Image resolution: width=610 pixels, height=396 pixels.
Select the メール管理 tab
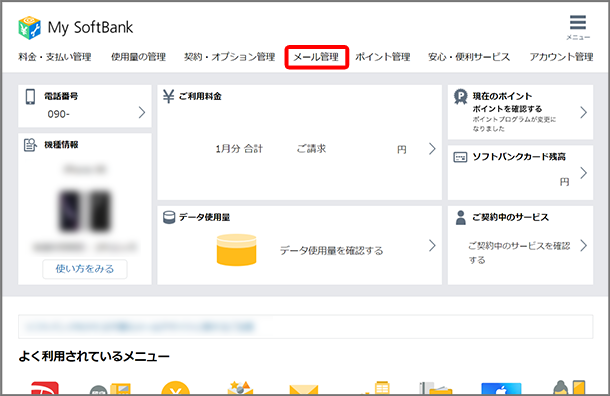pos(316,57)
